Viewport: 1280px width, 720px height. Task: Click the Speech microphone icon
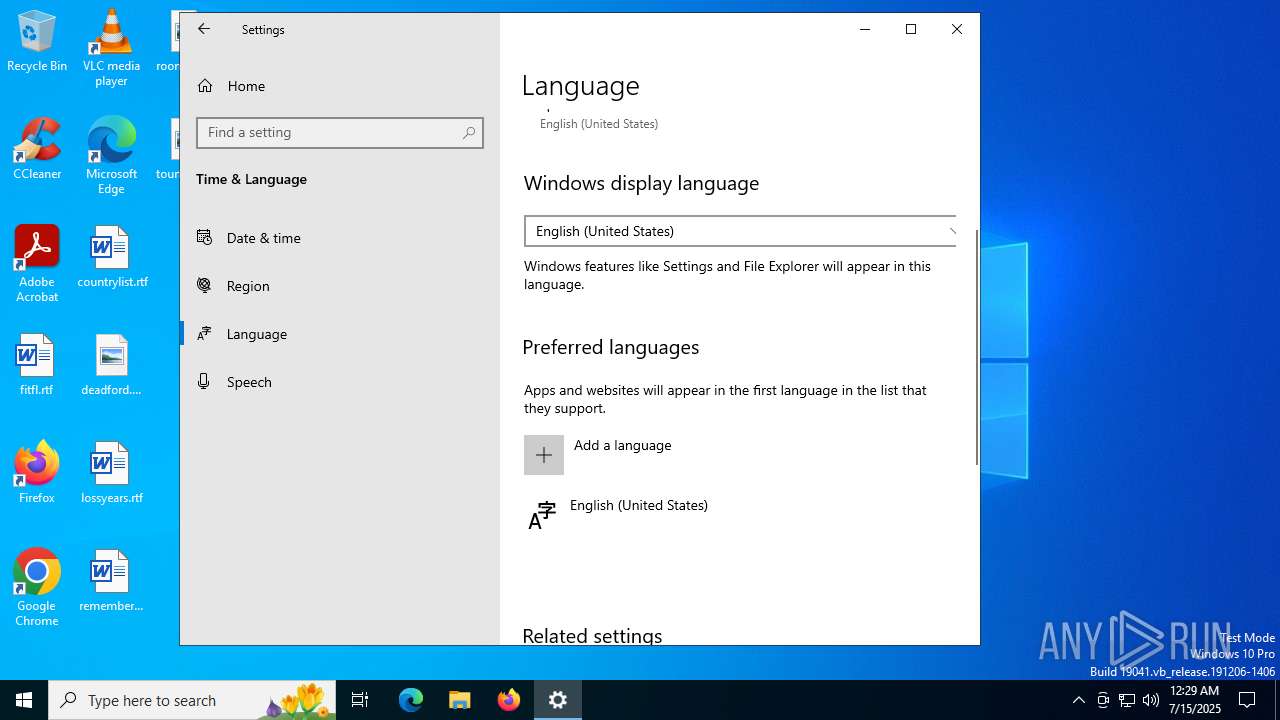tap(204, 381)
